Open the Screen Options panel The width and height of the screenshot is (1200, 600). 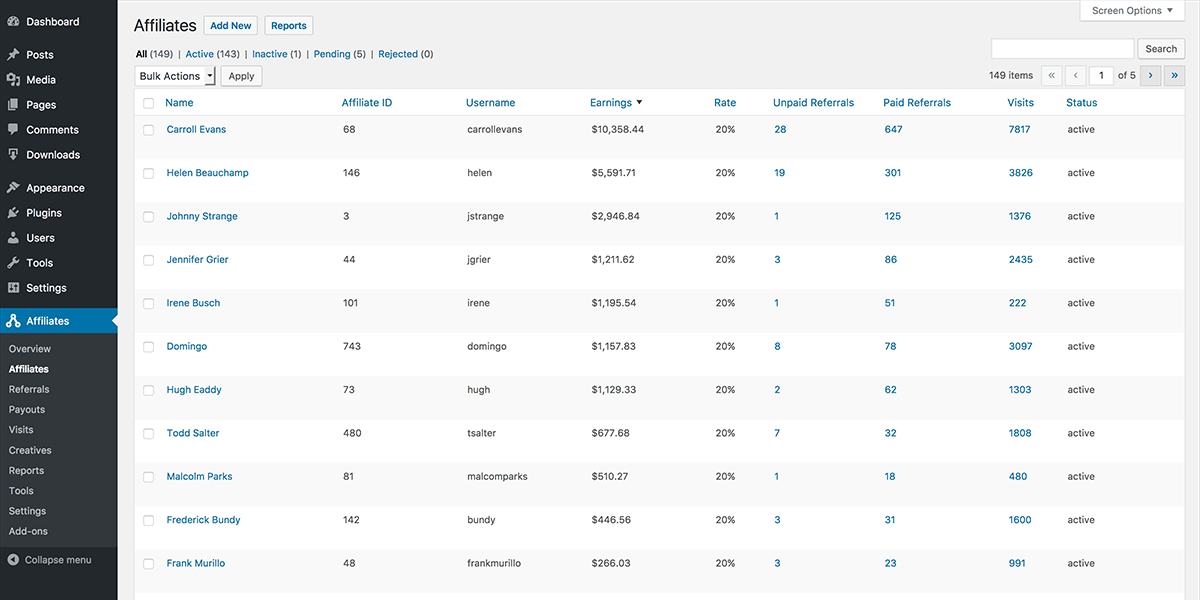pos(1131,10)
